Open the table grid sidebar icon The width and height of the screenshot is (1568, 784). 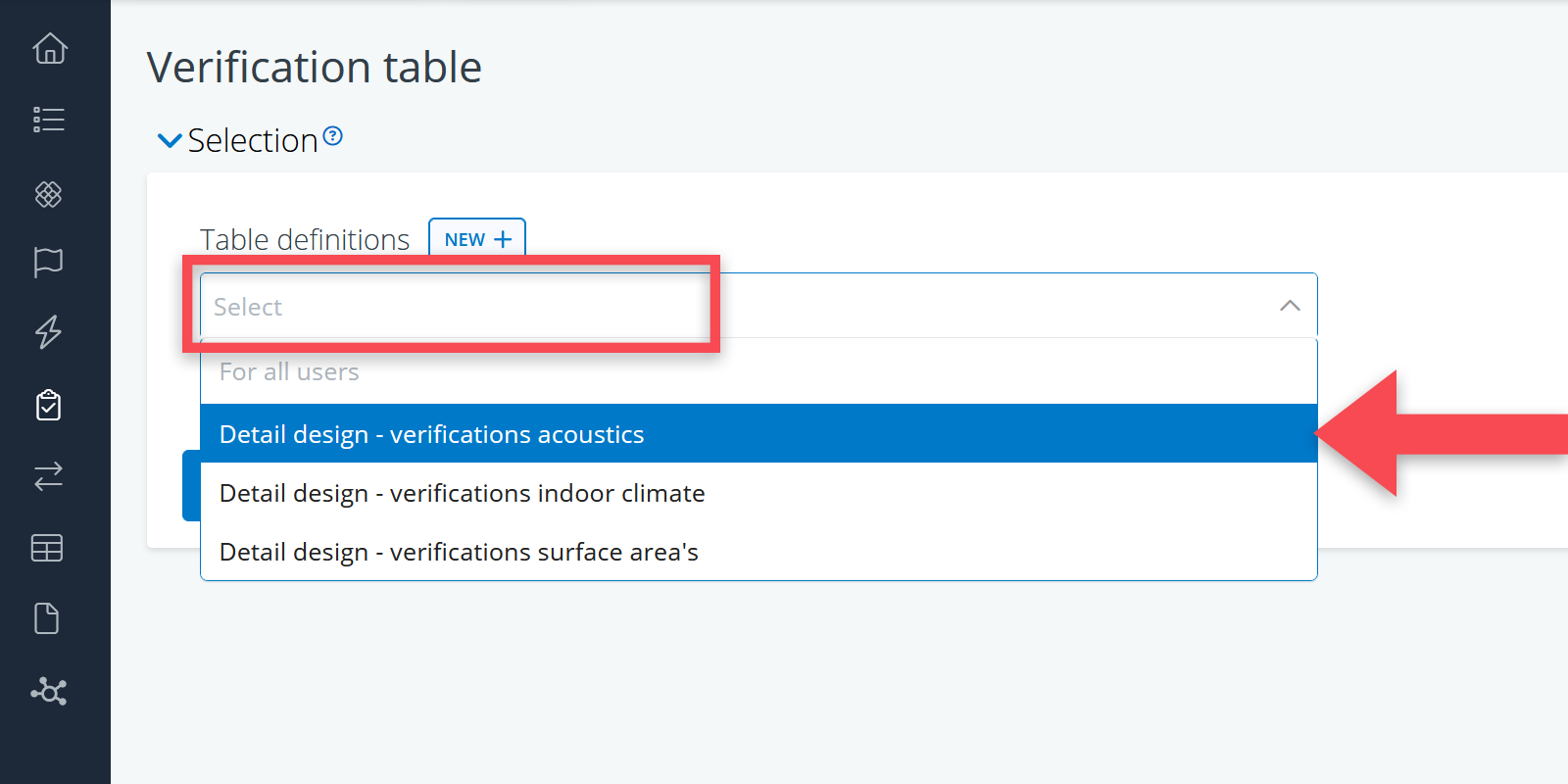[47, 548]
